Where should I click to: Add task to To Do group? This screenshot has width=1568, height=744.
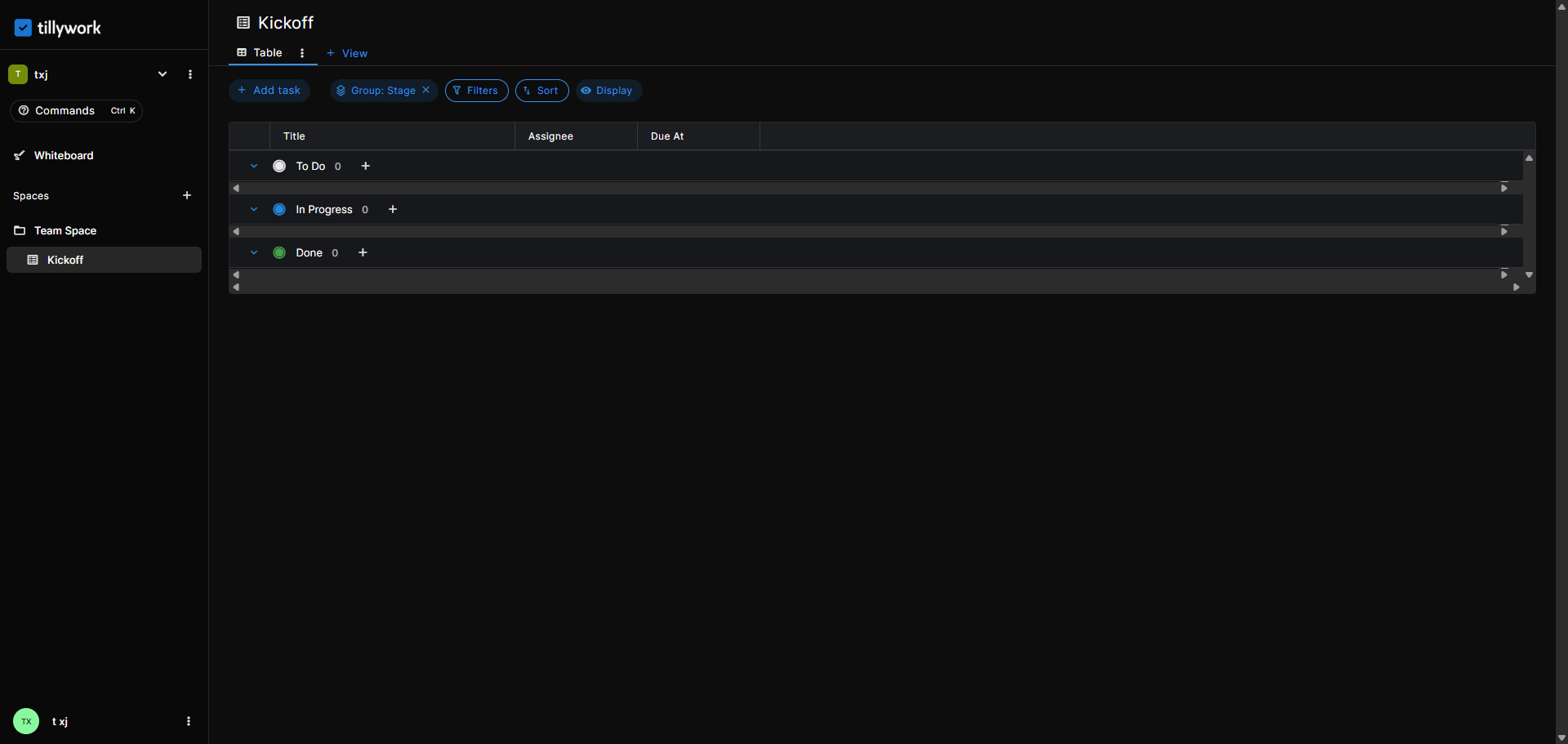coord(366,166)
